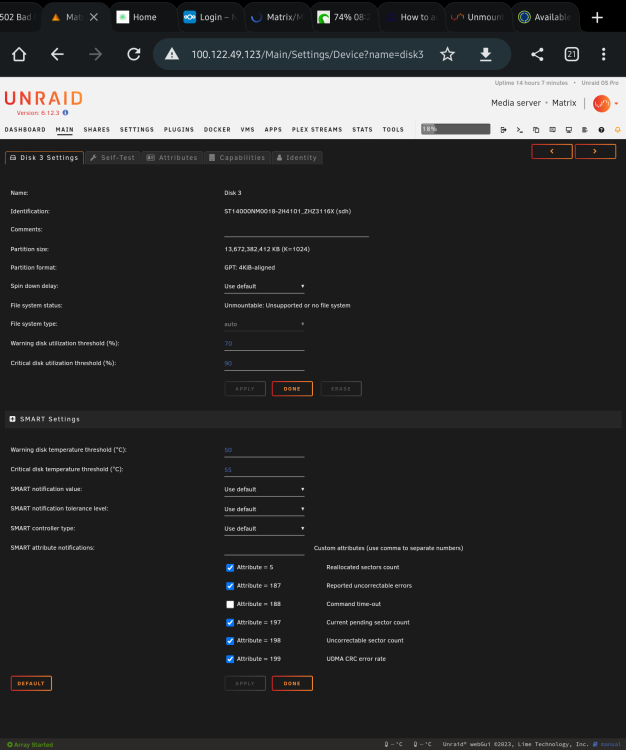Click Done button under disk settings

(x=292, y=389)
